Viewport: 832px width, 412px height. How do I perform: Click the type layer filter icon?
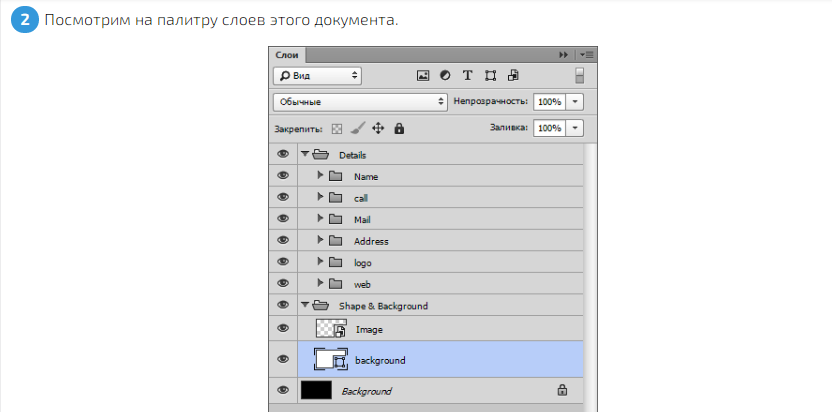(467, 75)
